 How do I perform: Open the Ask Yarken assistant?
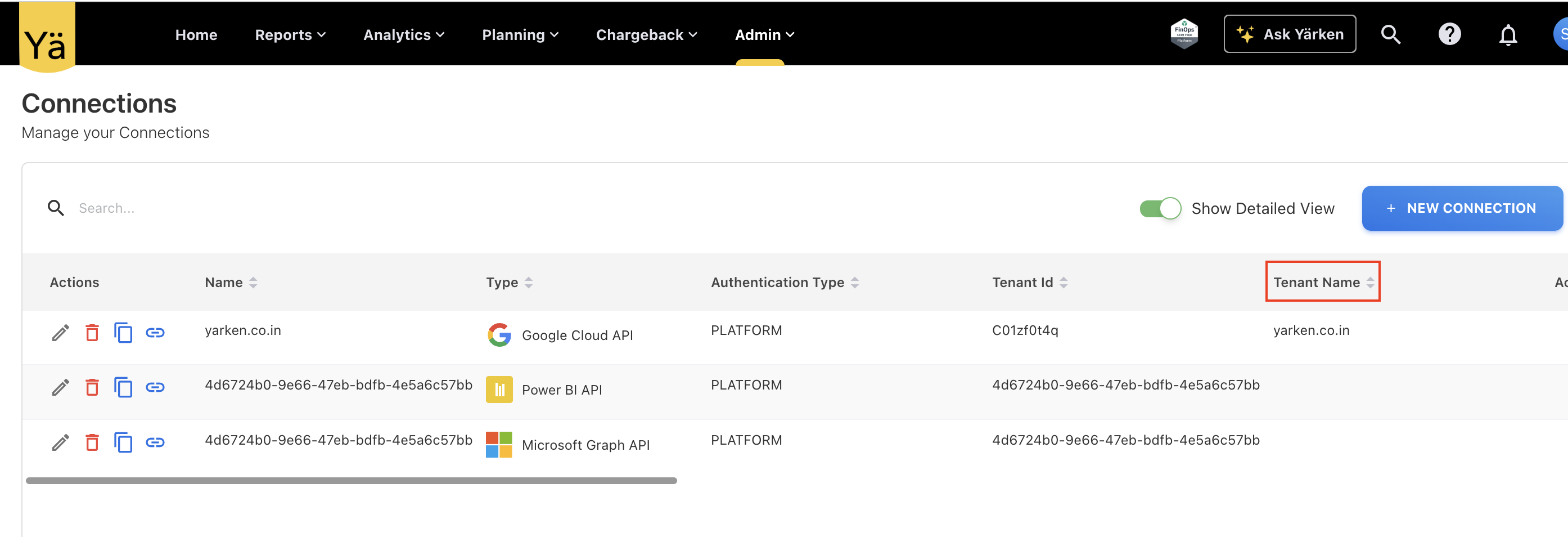pos(1289,34)
